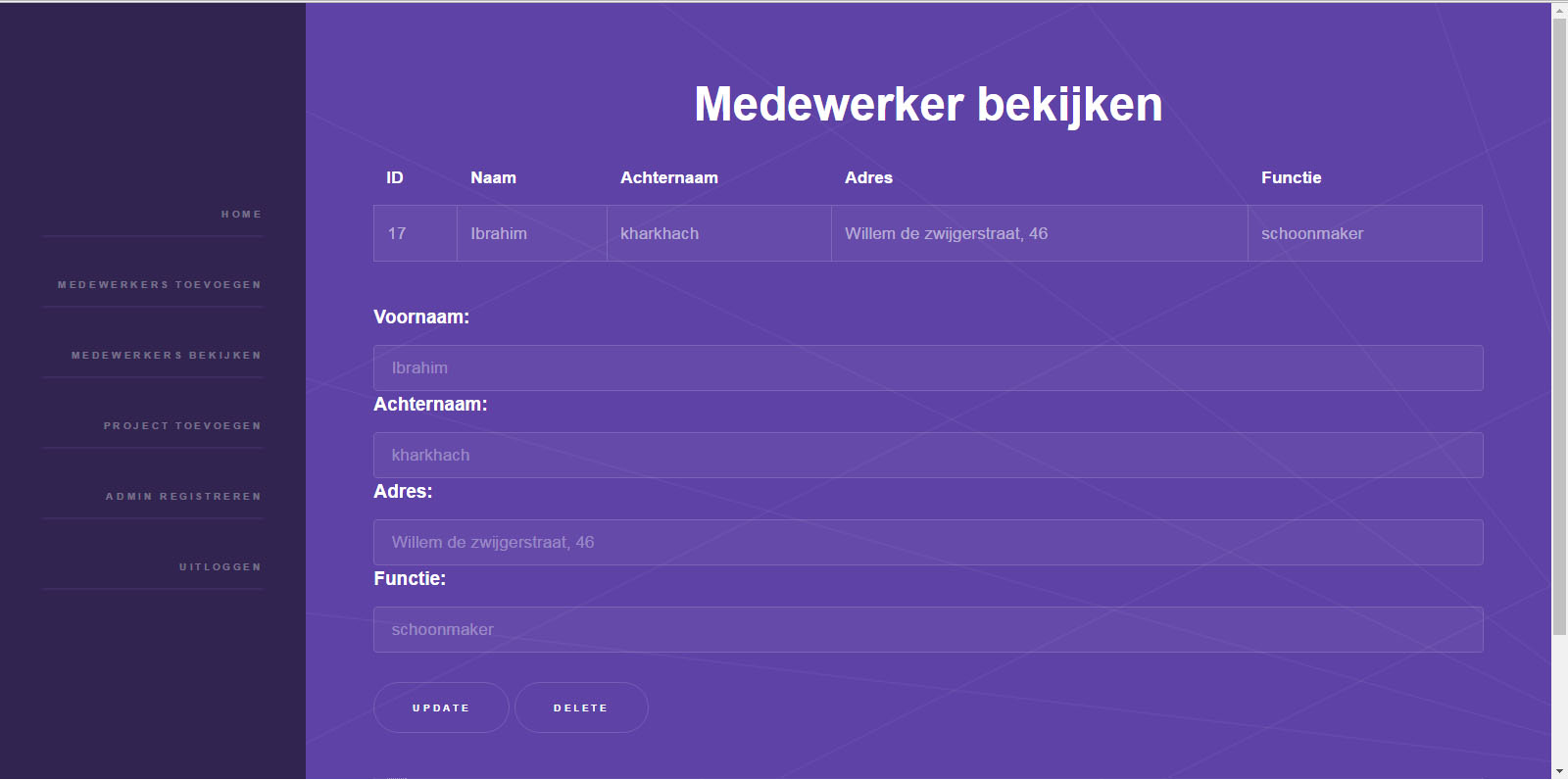Click the scrollbar down arrow
1568x780 pixels.
(1559, 771)
